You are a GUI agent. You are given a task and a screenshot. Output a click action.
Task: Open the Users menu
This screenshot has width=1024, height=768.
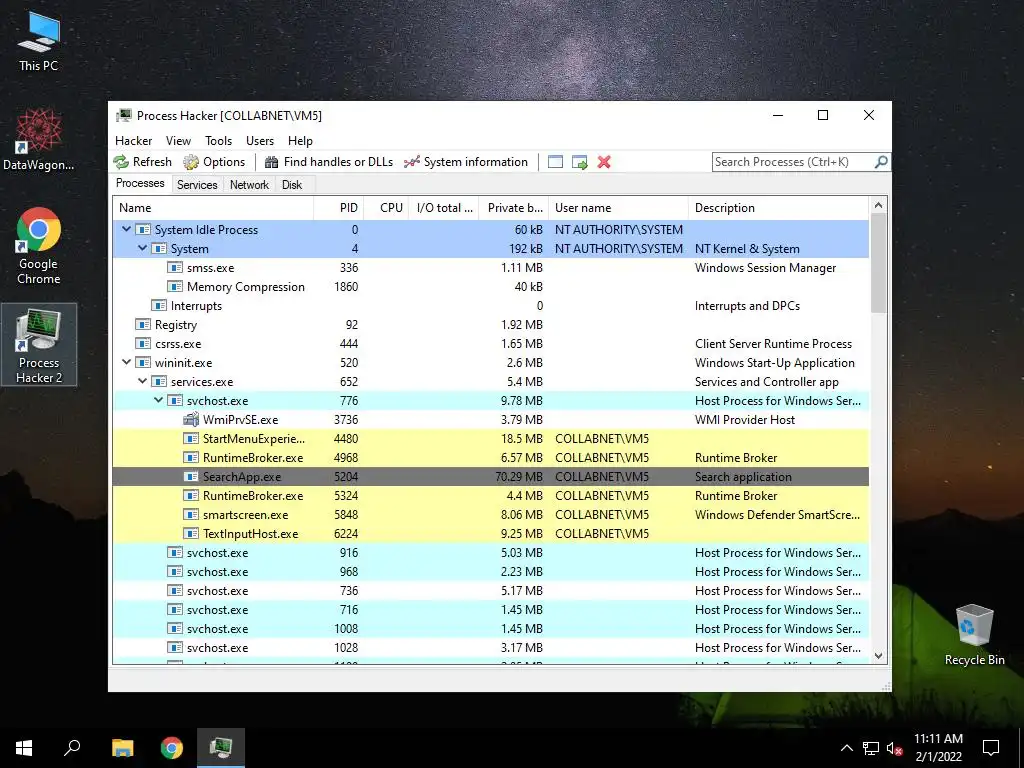[x=260, y=140]
